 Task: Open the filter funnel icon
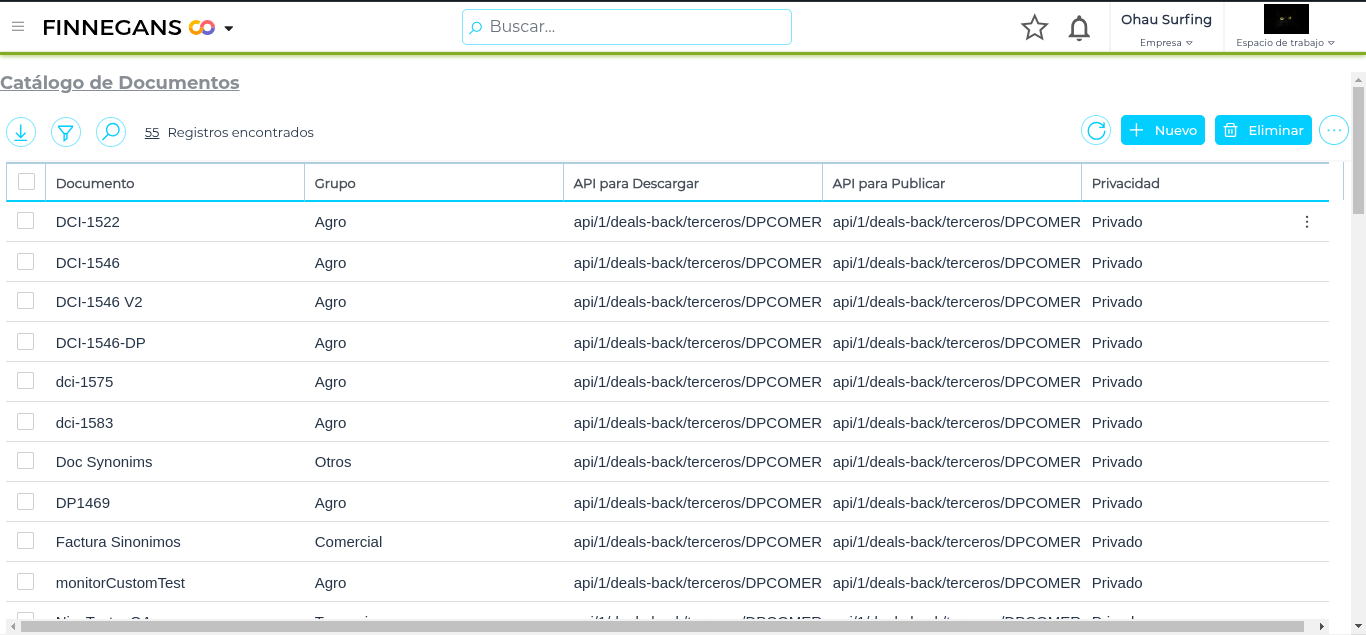click(66, 132)
